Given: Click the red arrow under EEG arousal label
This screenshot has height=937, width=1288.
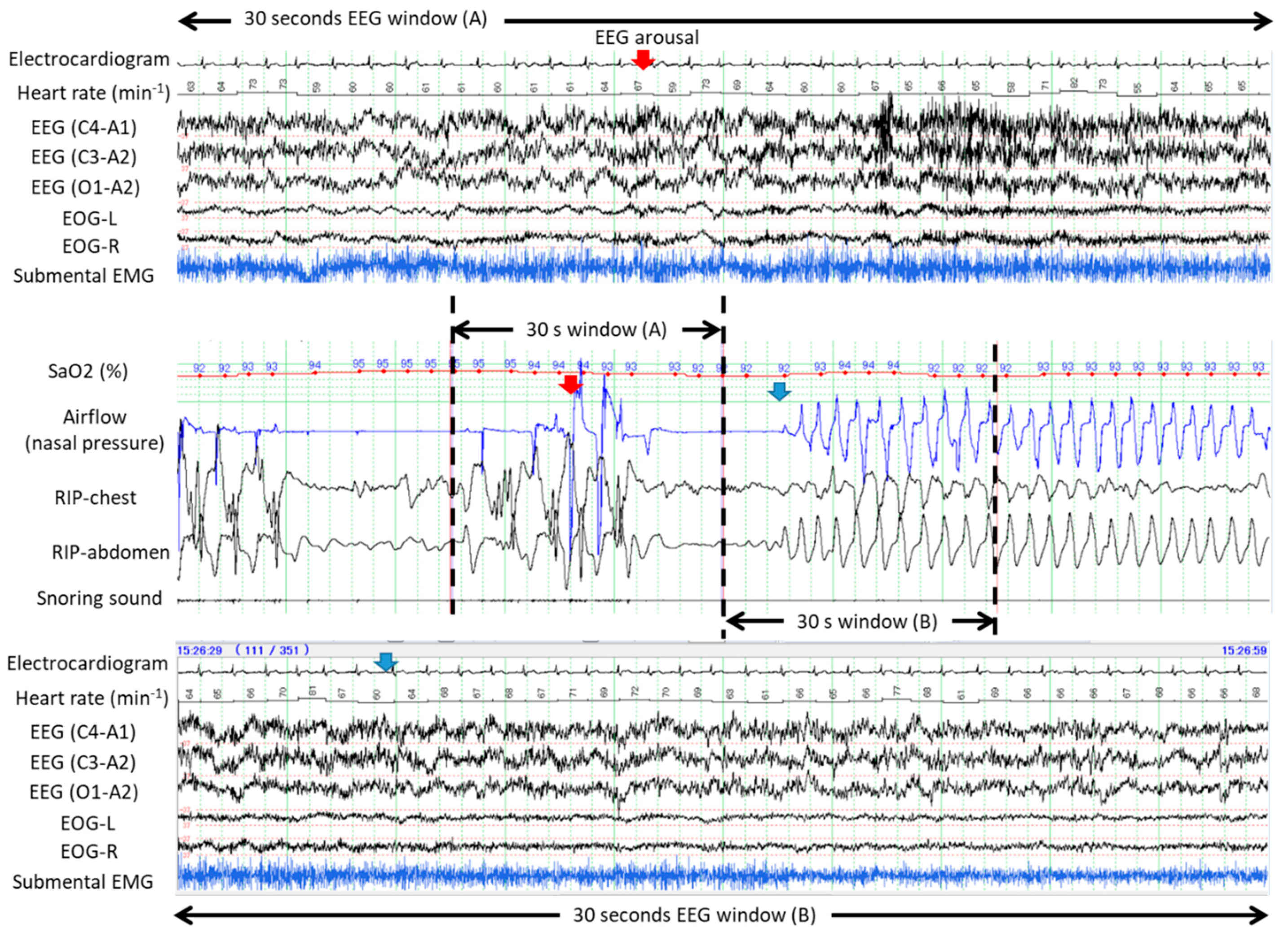Looking at the screenshot, I should tap(643, 60).
